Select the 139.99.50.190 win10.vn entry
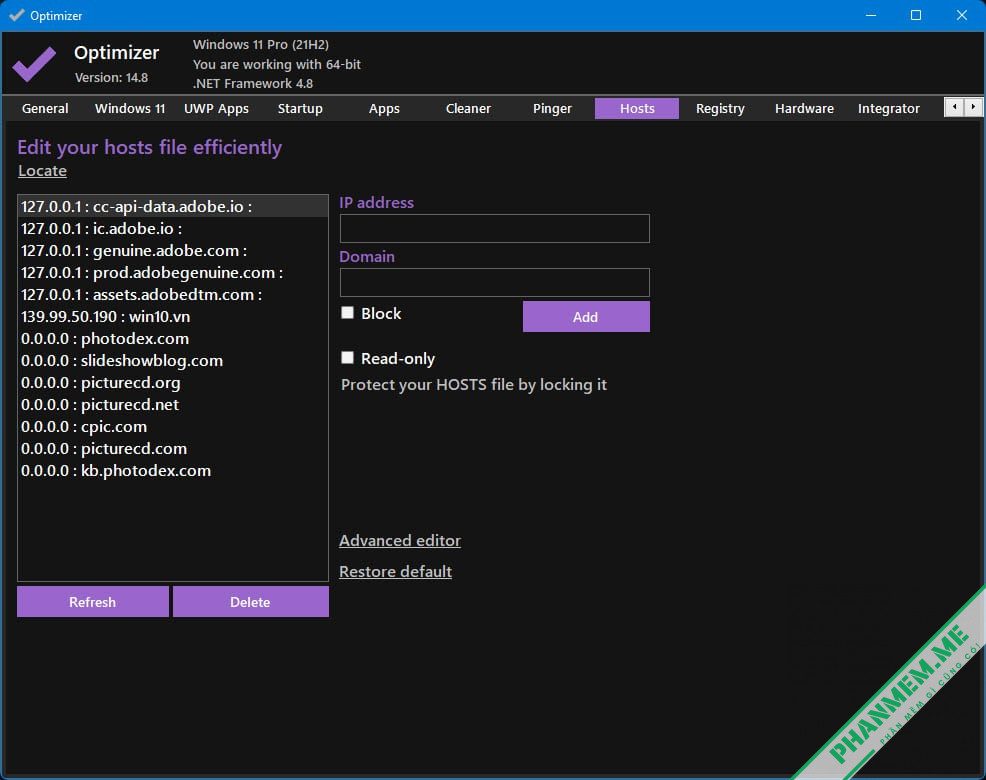Screen dimensions: 986x780 point(173,316)
